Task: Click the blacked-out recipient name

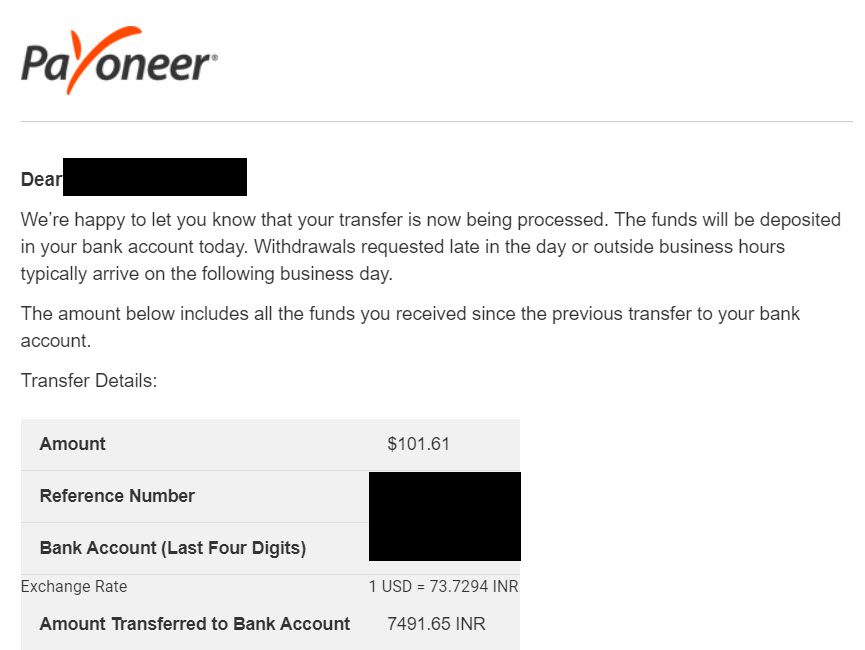Action: (155, 177)
